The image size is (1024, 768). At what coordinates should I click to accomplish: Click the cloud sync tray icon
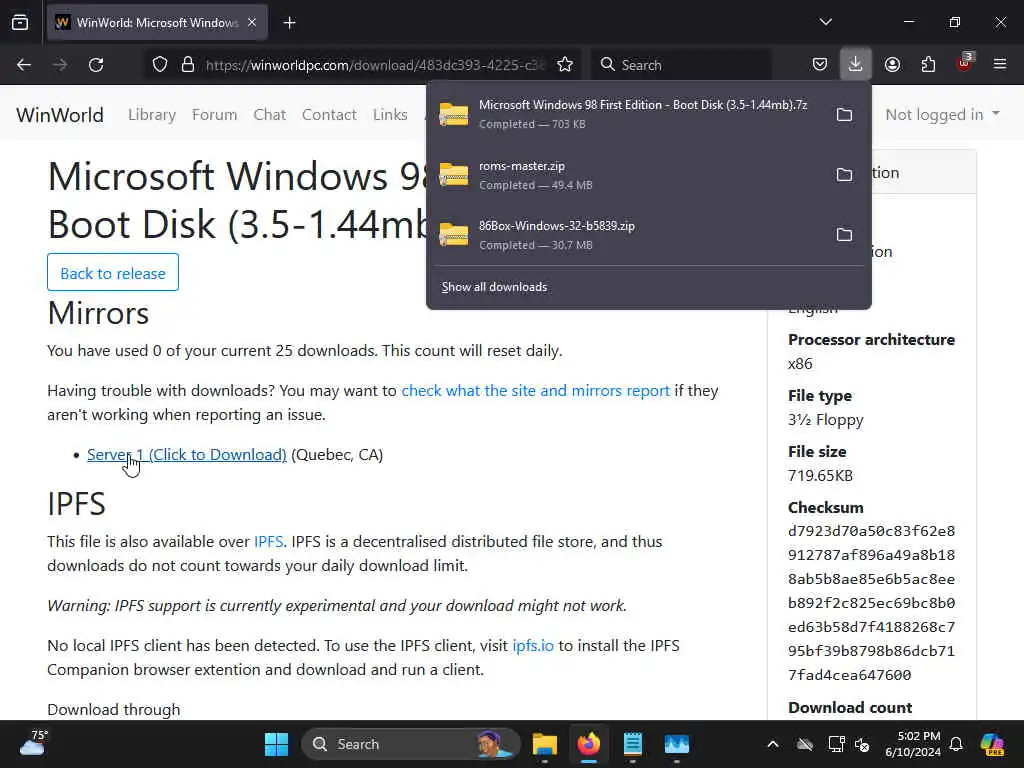click(805, 744)
